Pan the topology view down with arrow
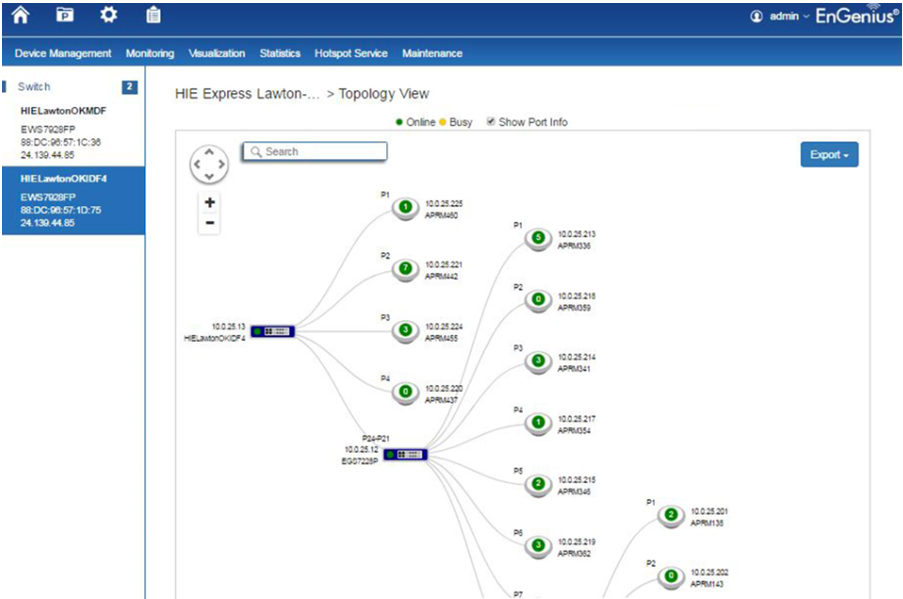The width and height of the screenshot is (903, 599). (x=209, y=176)
